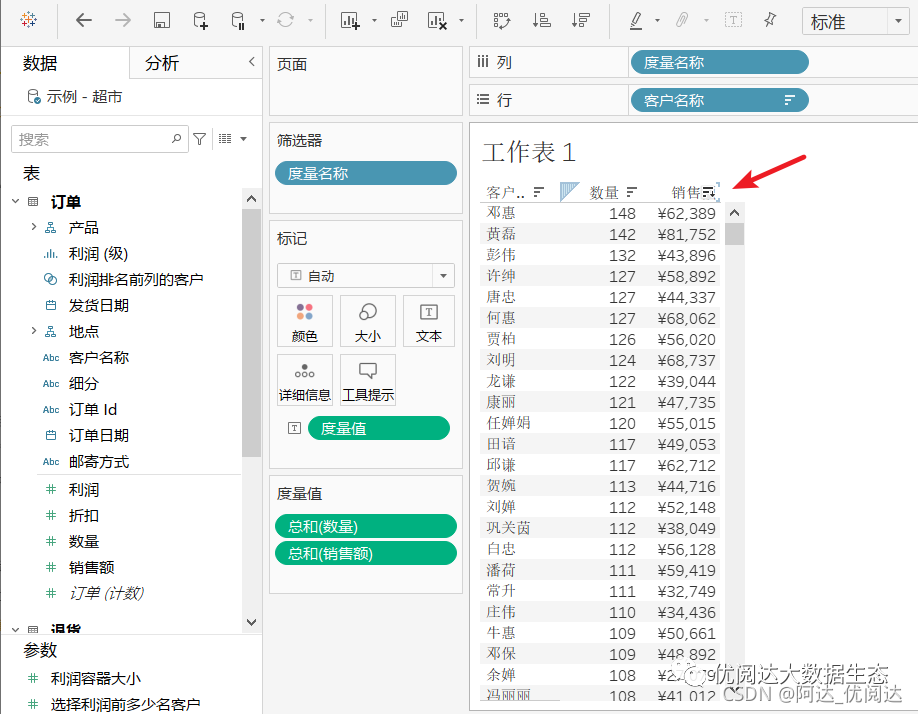Viewport: 918px width, 714px height.
Task: Click the filter funnel icon in data pane
Action: tap(200, 139)
